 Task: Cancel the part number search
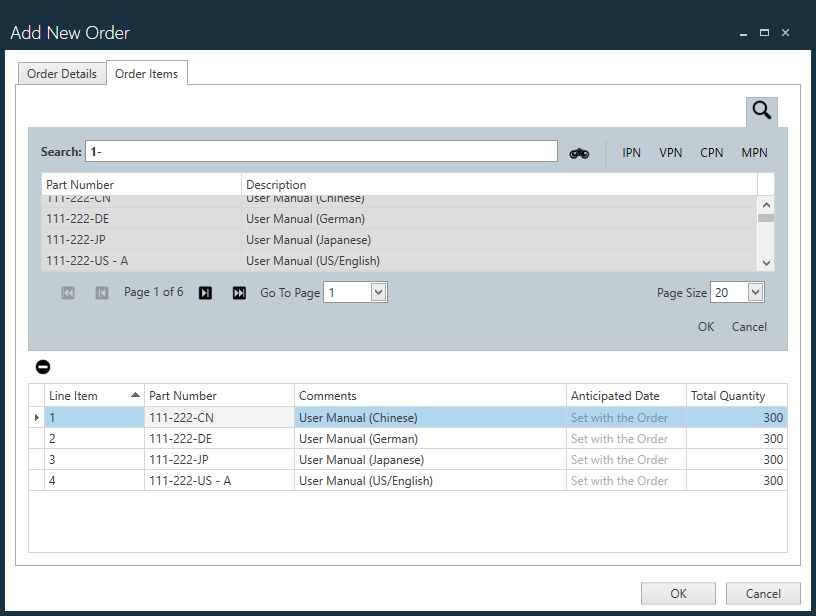pos(749,326)
